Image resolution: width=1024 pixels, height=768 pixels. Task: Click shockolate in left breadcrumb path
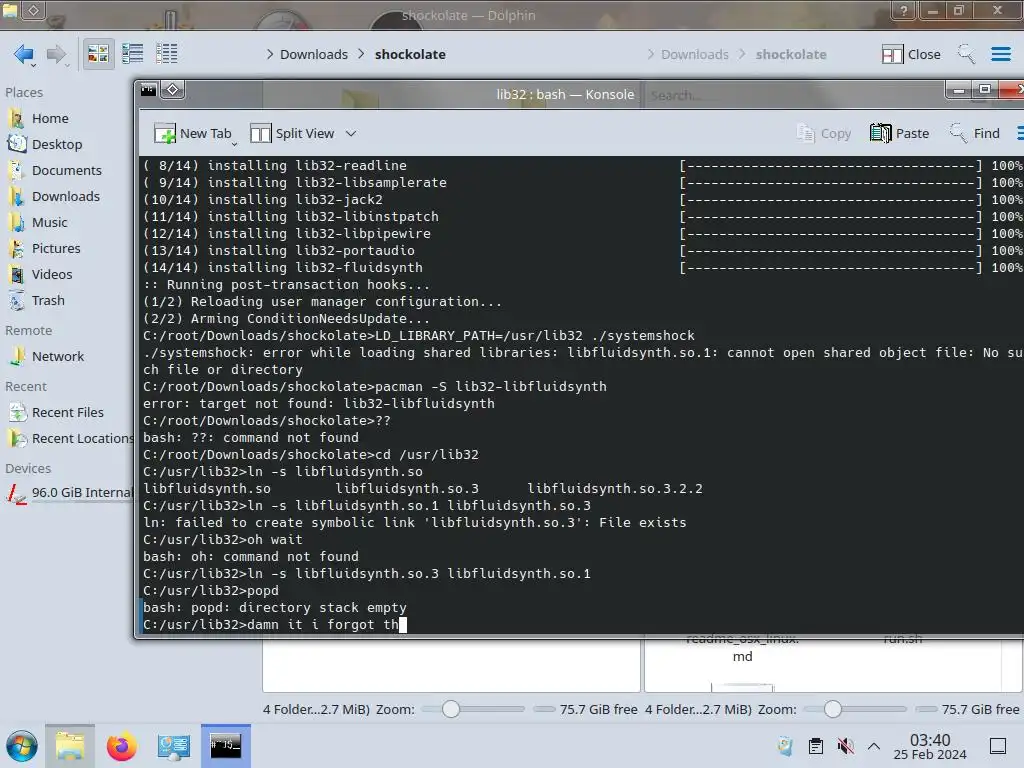coord(410,54)
